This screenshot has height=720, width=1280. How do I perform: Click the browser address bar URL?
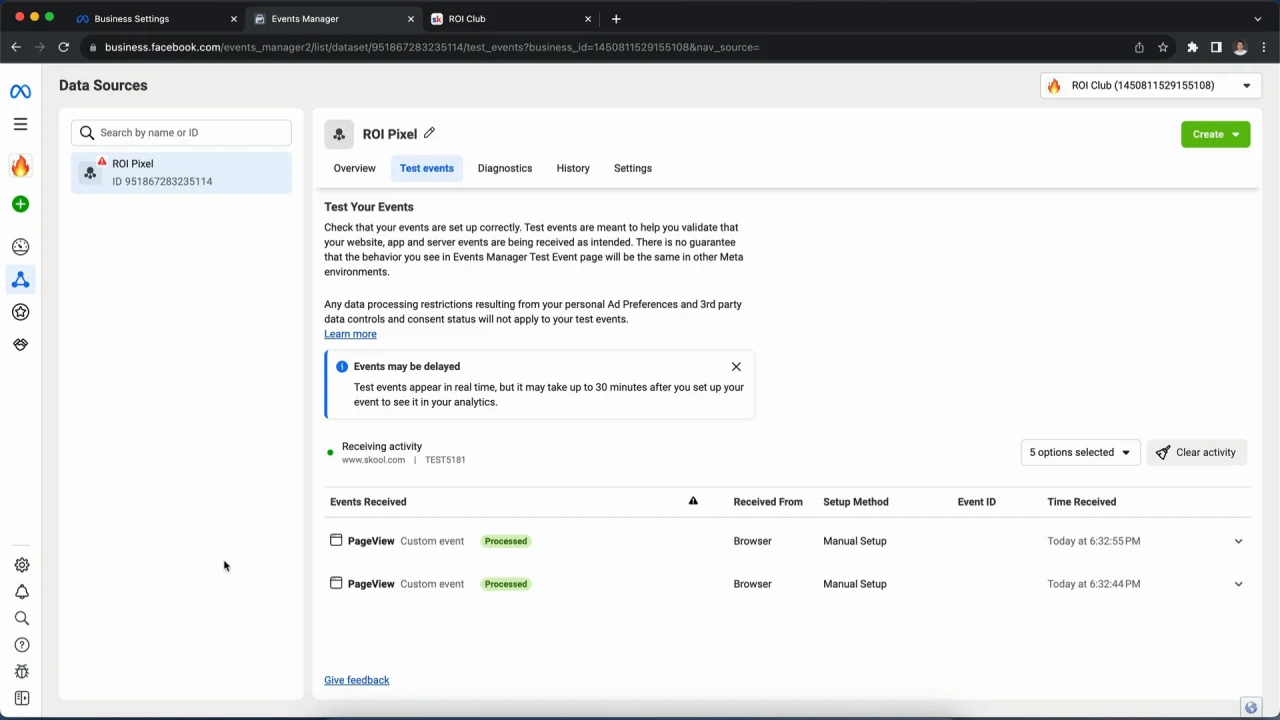coord(432,47)
